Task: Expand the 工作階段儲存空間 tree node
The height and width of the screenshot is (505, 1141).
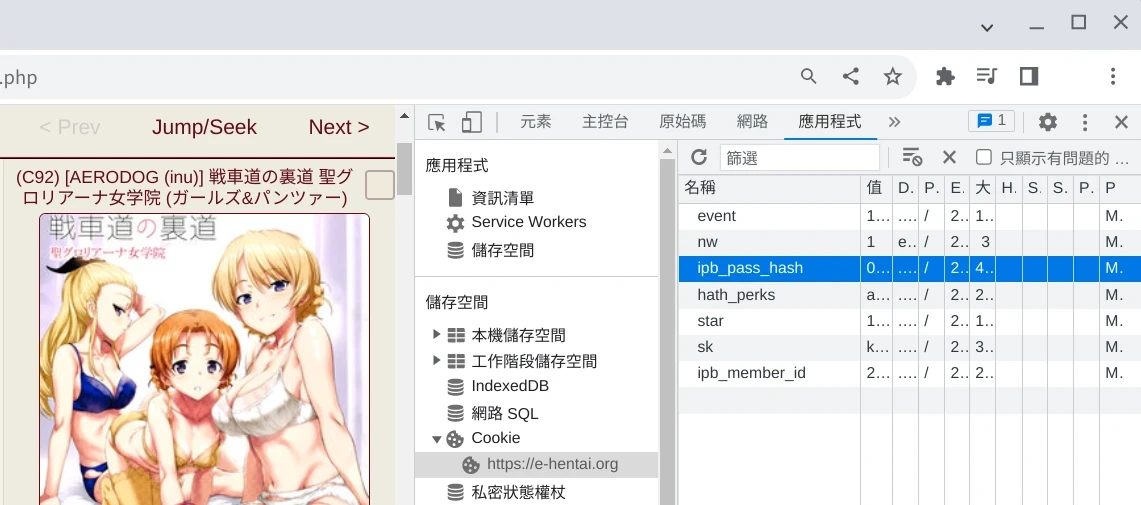Action: pos(437,360)
